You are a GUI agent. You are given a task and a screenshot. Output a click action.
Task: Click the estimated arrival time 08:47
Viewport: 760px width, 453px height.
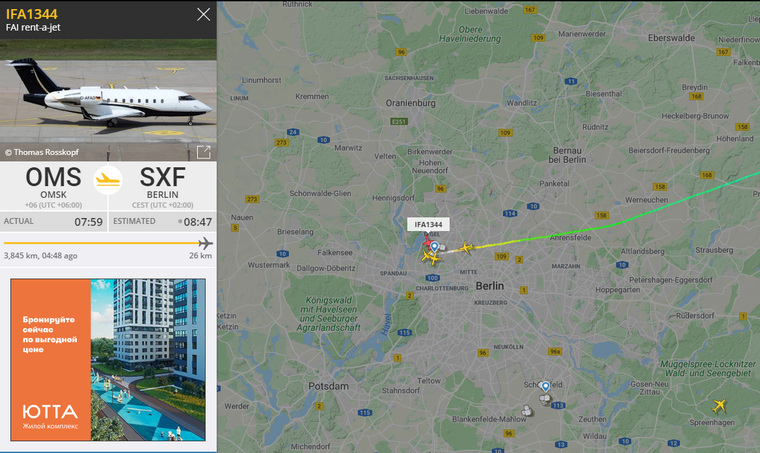tap(198, 222)
